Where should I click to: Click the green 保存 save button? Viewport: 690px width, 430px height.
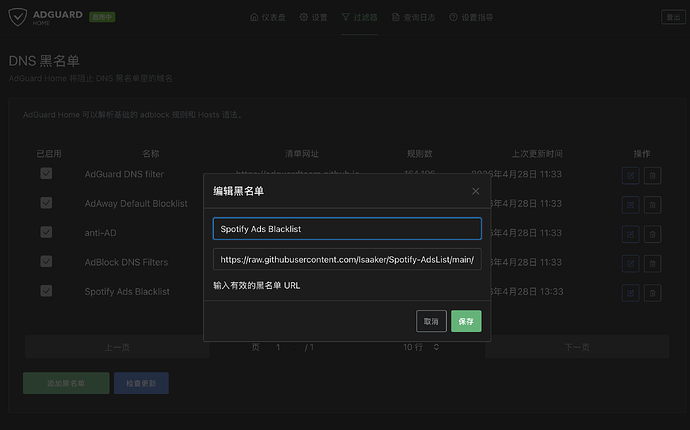pyautogui.click(x=466, y=321)
